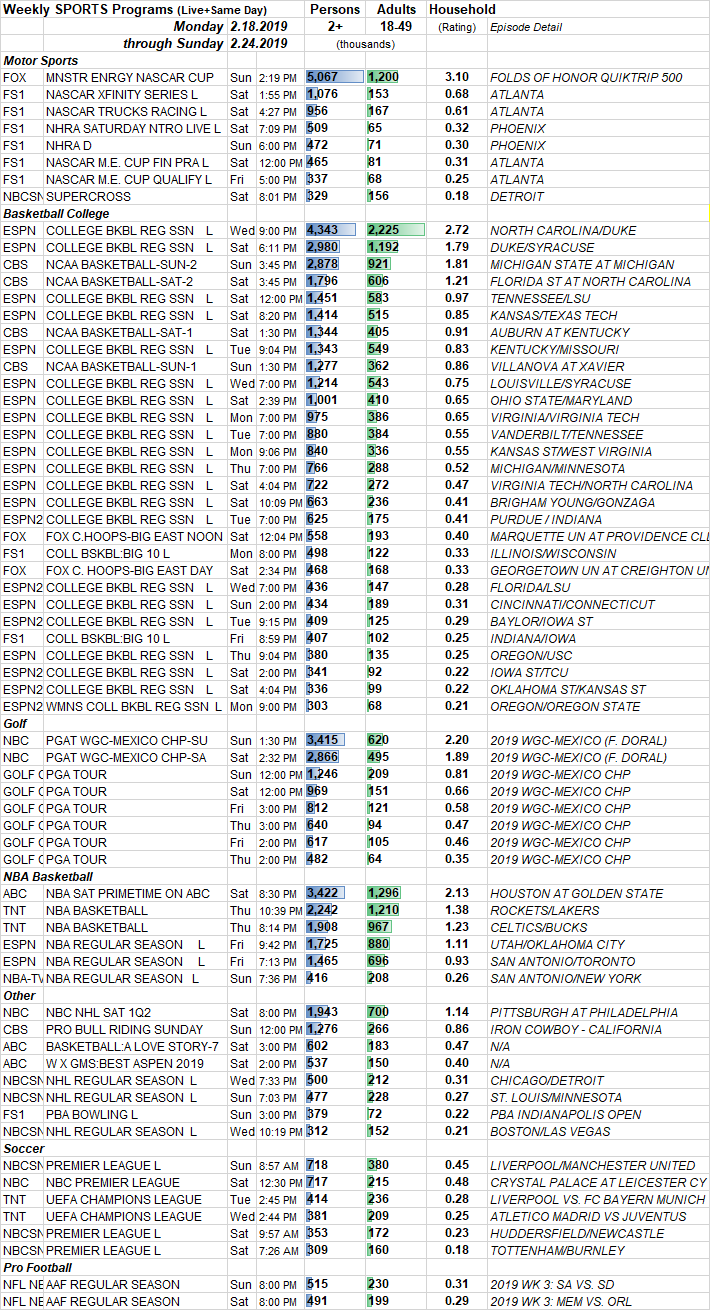Viewport: 710px width, 1310px height.
Task: Select 'PGAT WGC-MEXICO CHP-SU' program cell
Action: tap(126, 740)
